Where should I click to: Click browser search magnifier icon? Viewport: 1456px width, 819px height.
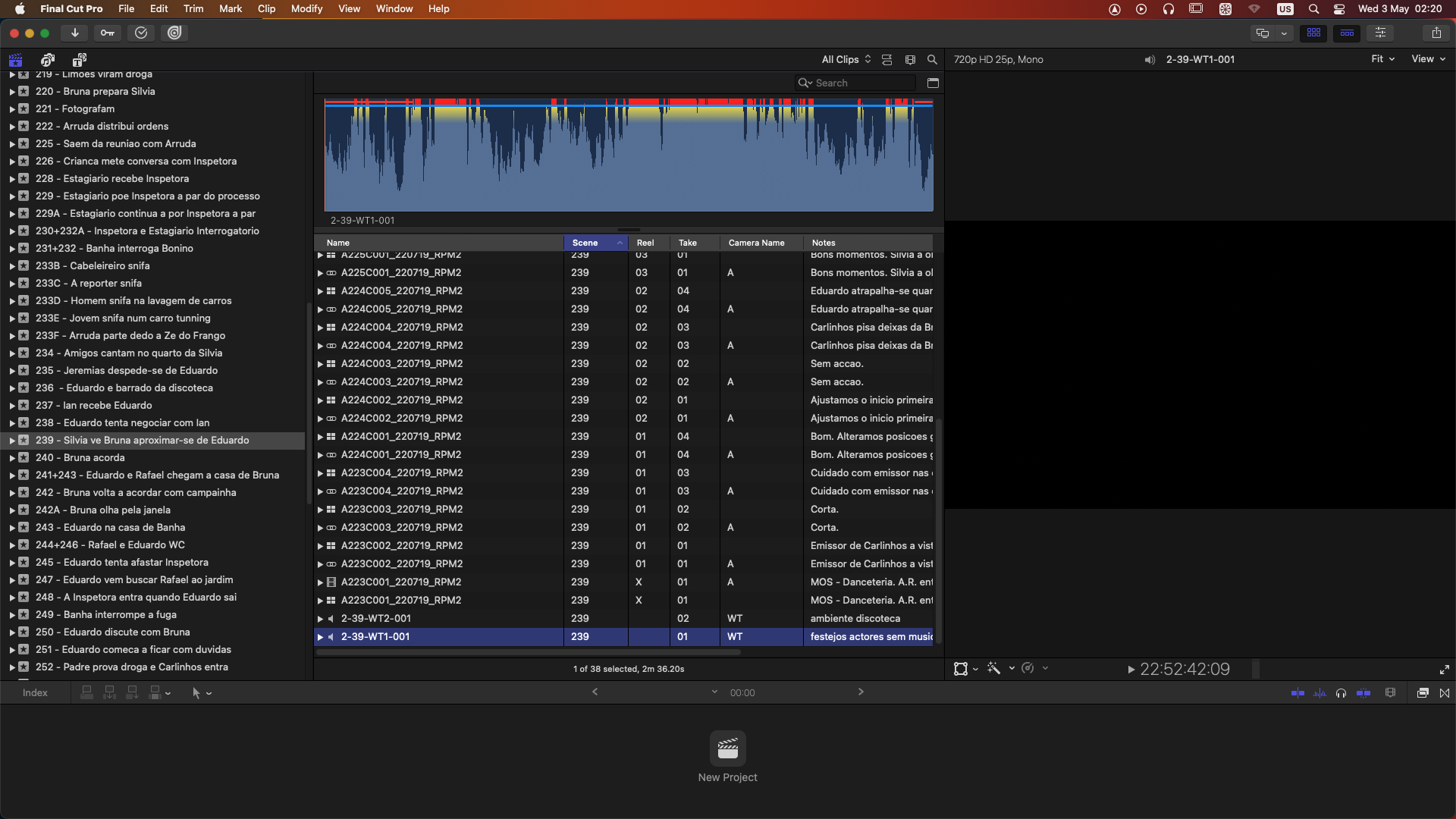(x=932, y=59)
